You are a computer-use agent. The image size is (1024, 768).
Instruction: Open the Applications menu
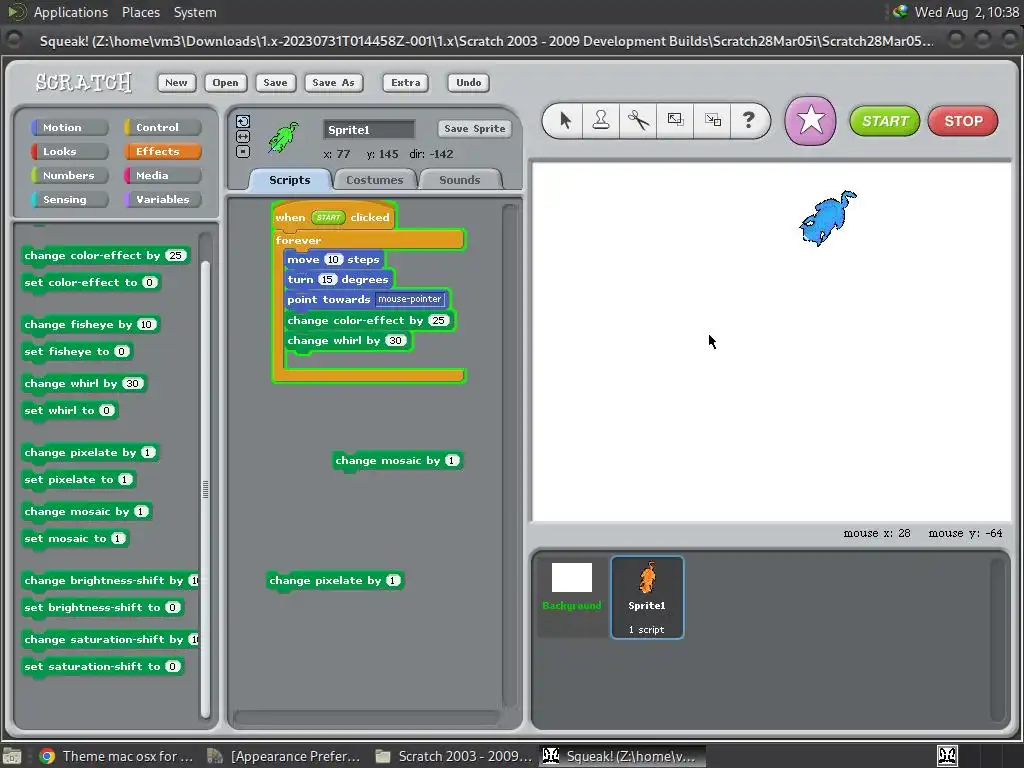point(71,12)
